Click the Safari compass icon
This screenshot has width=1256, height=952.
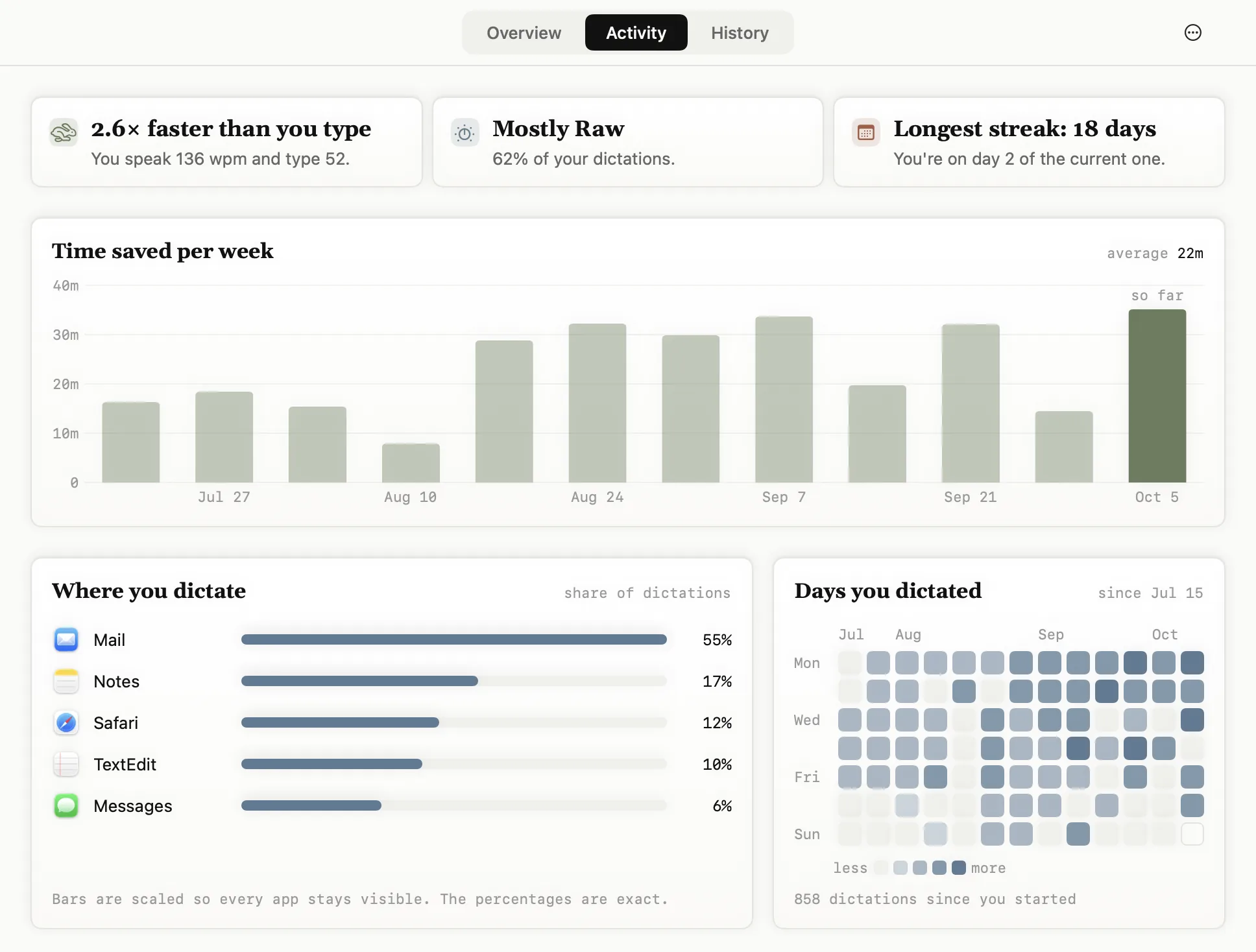[66, 722]
